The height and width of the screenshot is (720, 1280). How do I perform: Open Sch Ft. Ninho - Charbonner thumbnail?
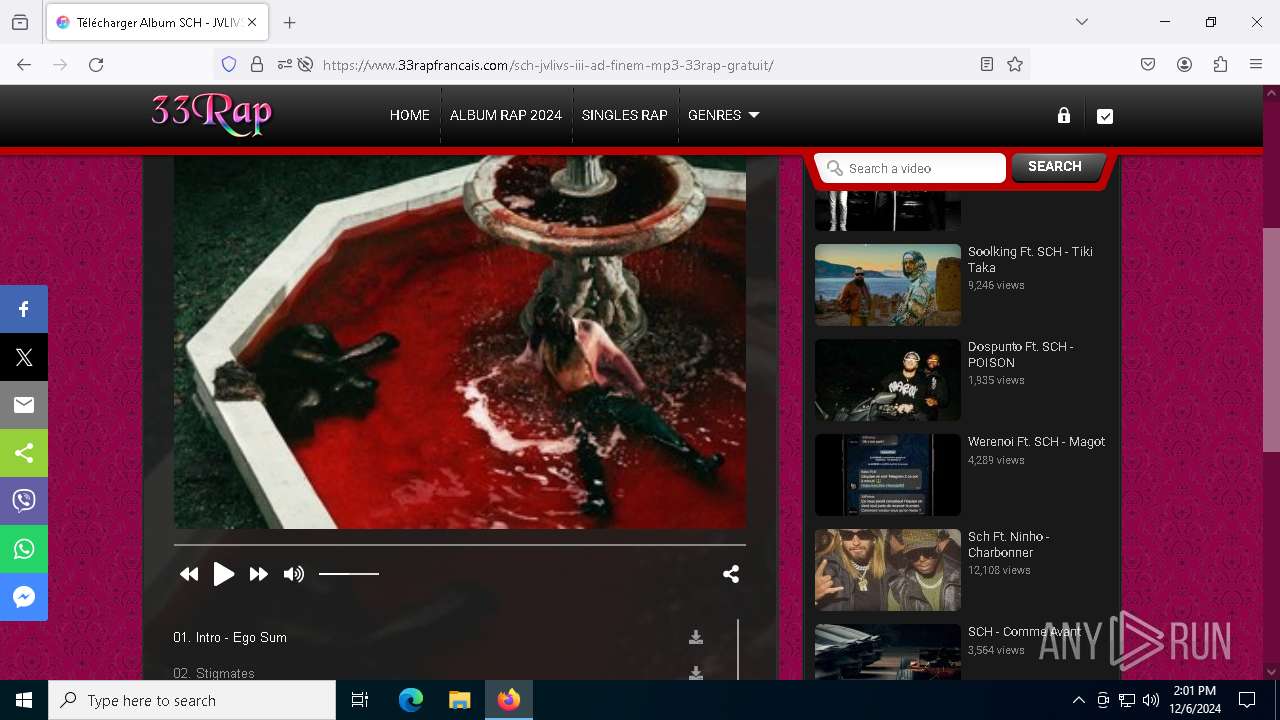(x=887, y=570)
